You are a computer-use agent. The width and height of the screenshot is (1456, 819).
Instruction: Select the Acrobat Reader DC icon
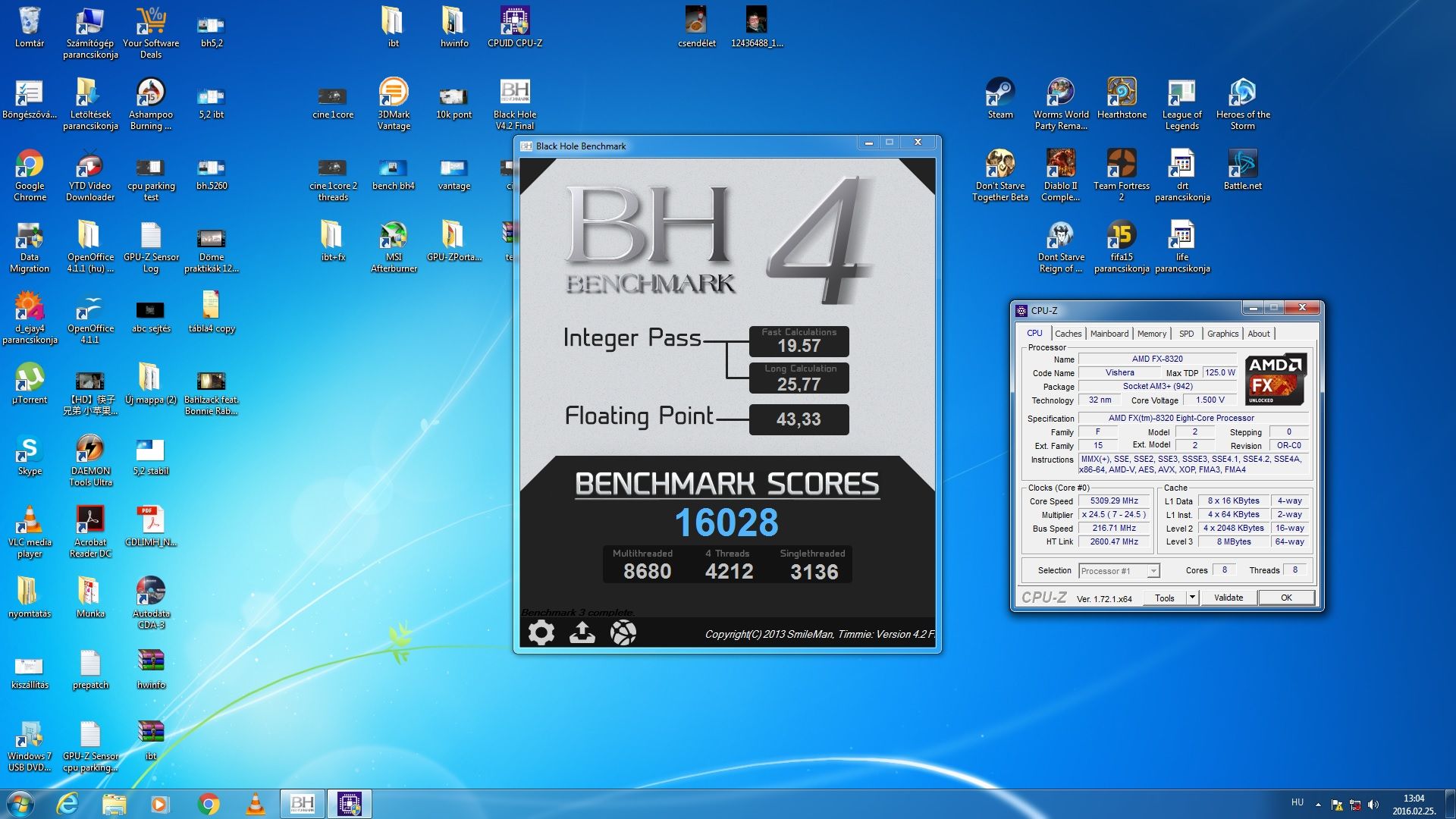tap(90, 532)
